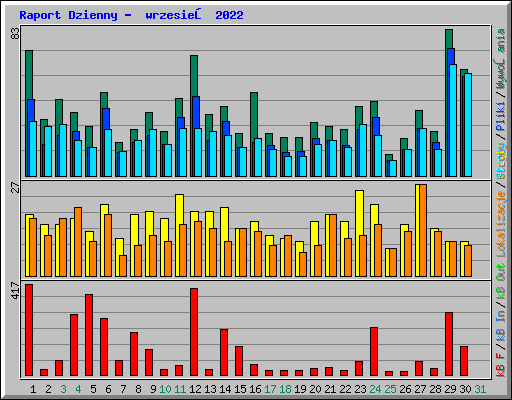Click the dark green hits bar for day 12
The image size is (512, 400).
(194, 76)
